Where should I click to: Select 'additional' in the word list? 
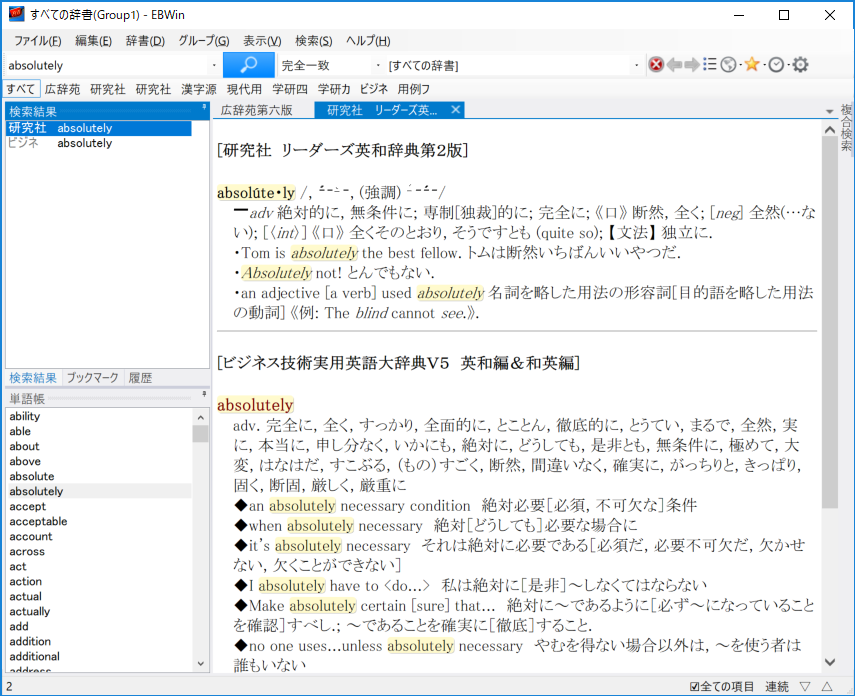point(100,657)
